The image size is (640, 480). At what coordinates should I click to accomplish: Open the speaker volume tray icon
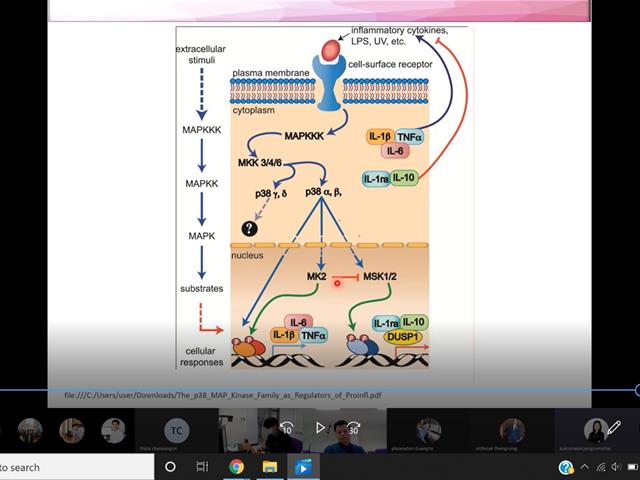615,467
